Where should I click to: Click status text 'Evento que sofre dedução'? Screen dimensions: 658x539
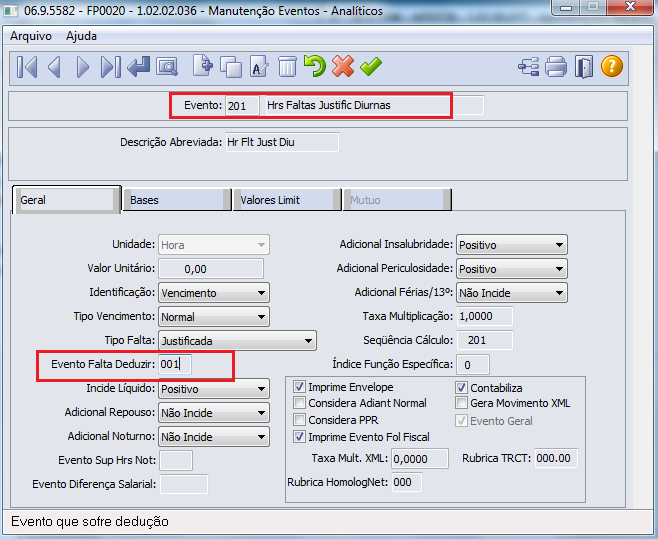coord(90,521)
